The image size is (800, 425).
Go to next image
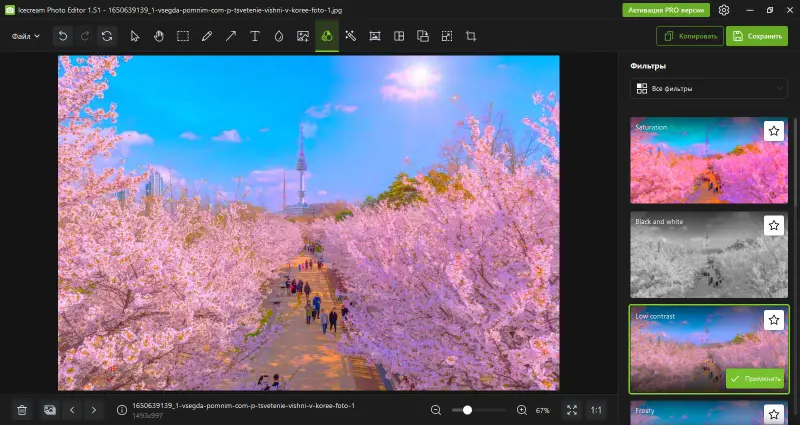pyautogui.click(x=94, y=410)
